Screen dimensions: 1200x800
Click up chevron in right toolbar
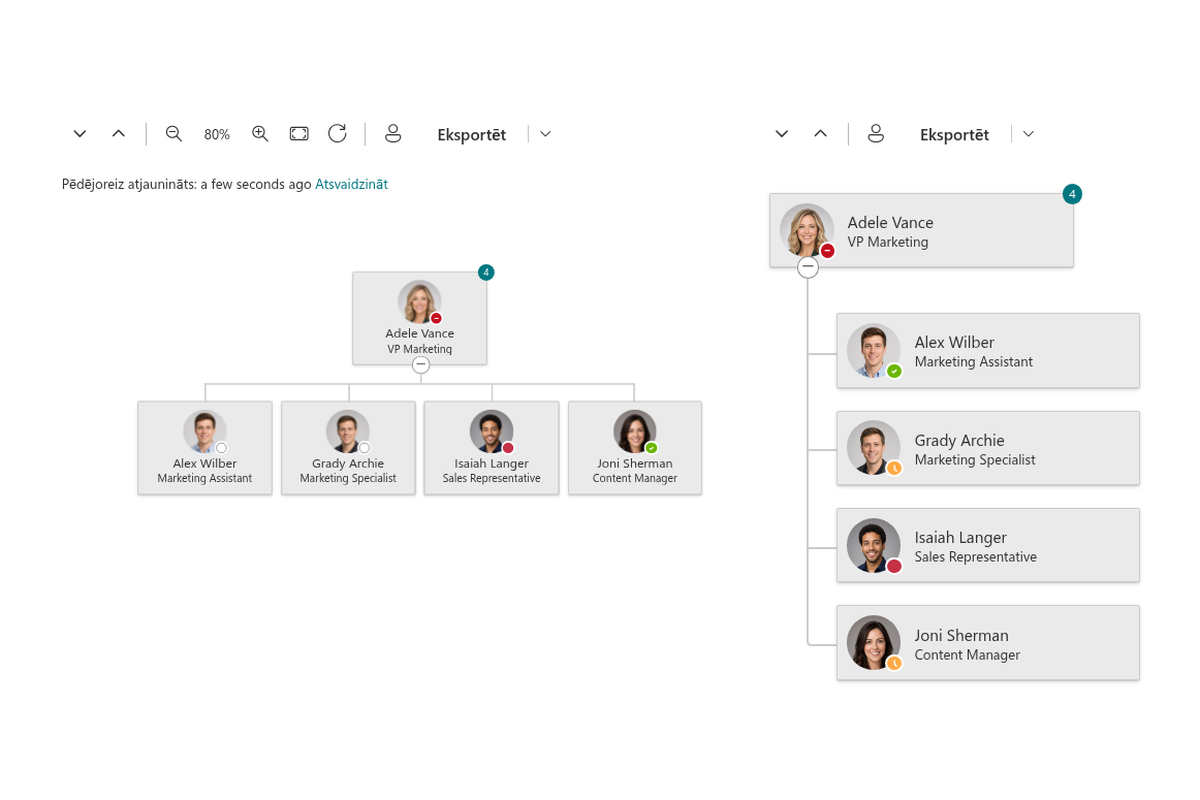(x=820, y=134)
